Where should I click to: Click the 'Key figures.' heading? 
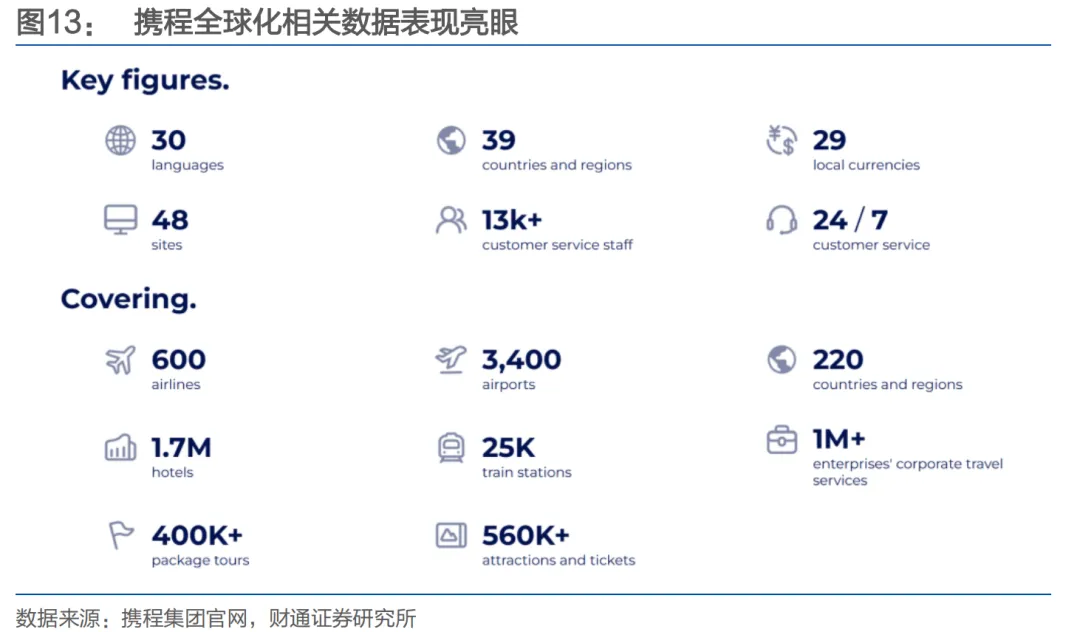(145, 81)
